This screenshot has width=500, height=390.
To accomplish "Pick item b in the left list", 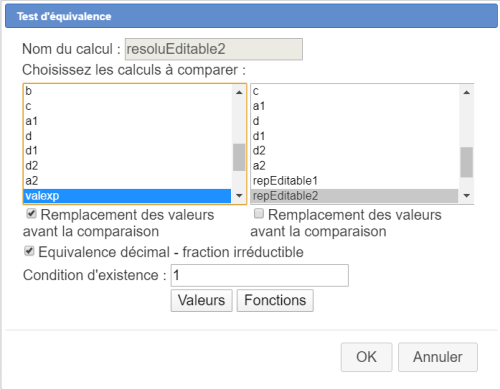I will [x=127, y=91].
